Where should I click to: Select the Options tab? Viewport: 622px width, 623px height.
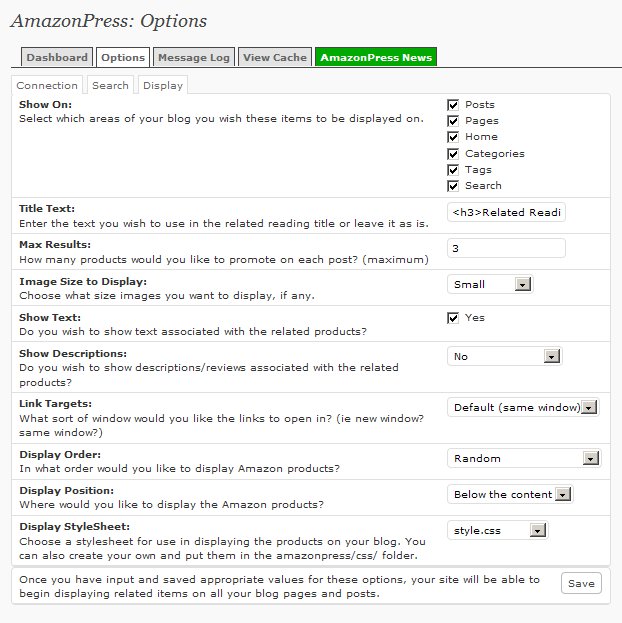[x=123, y=57]
